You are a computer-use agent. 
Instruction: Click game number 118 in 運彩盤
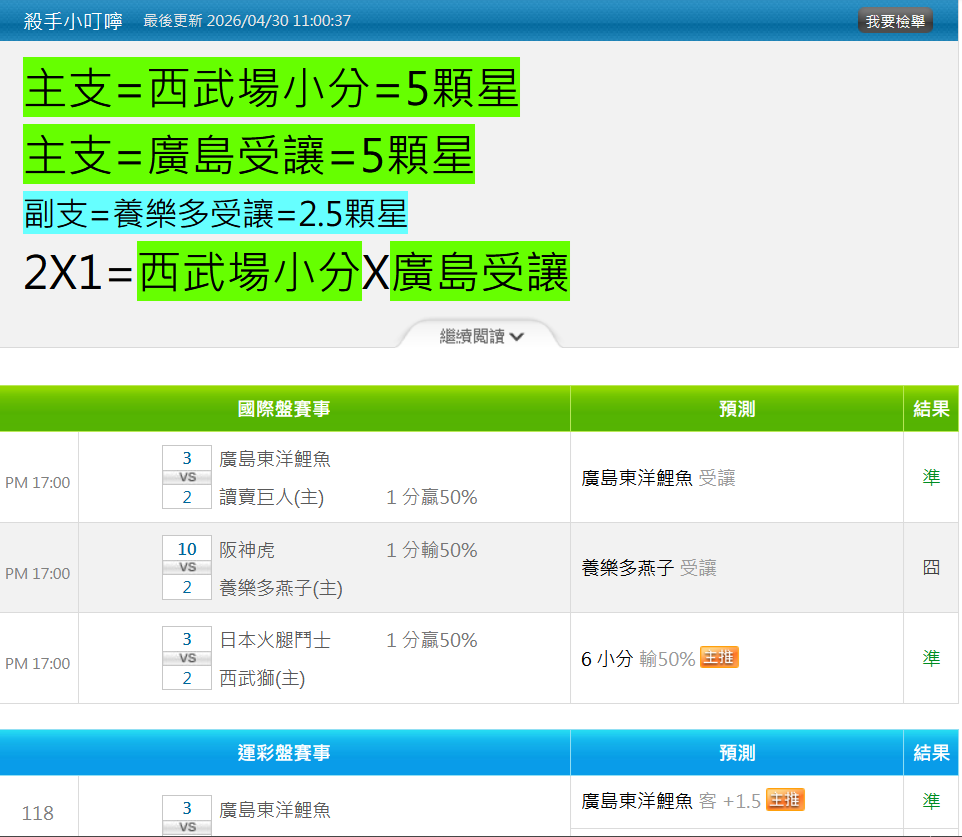tap(38, 813)
